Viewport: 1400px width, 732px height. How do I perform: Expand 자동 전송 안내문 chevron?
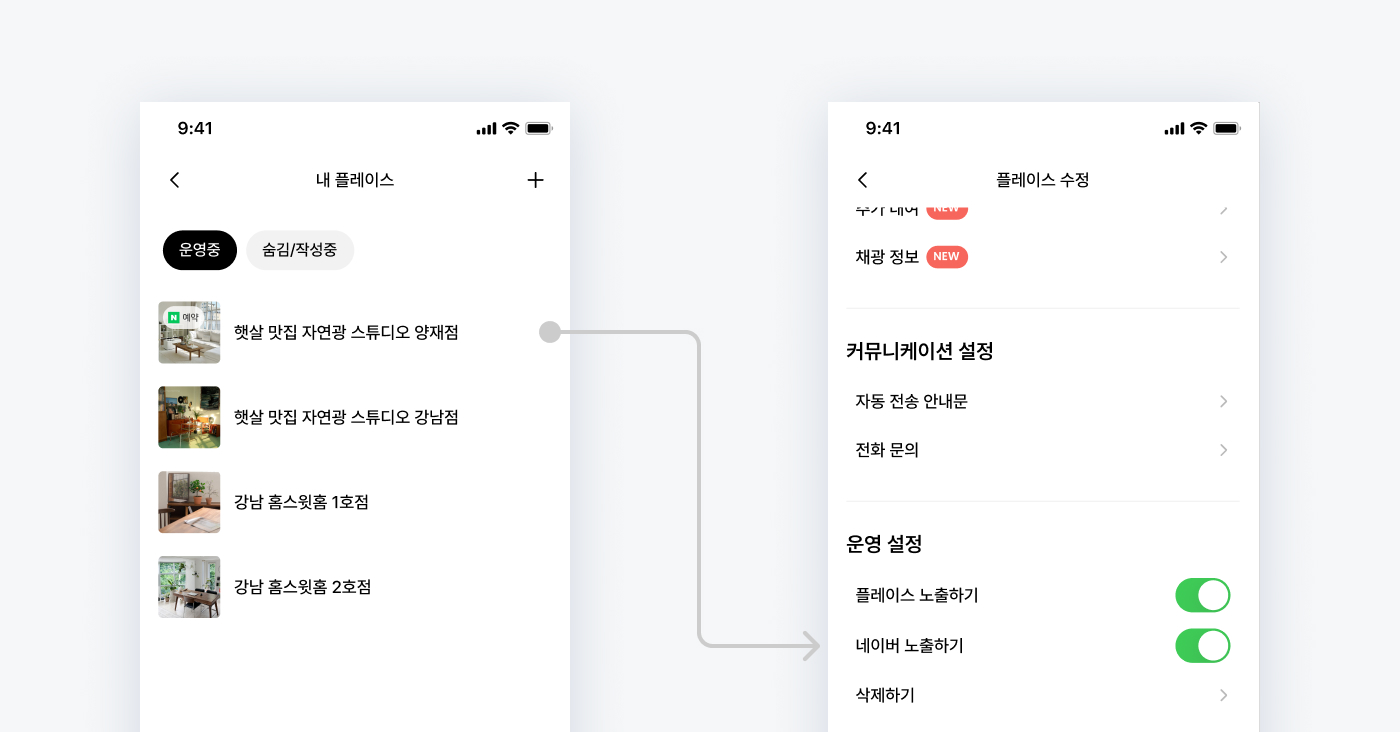click(x=1223, y=401)
